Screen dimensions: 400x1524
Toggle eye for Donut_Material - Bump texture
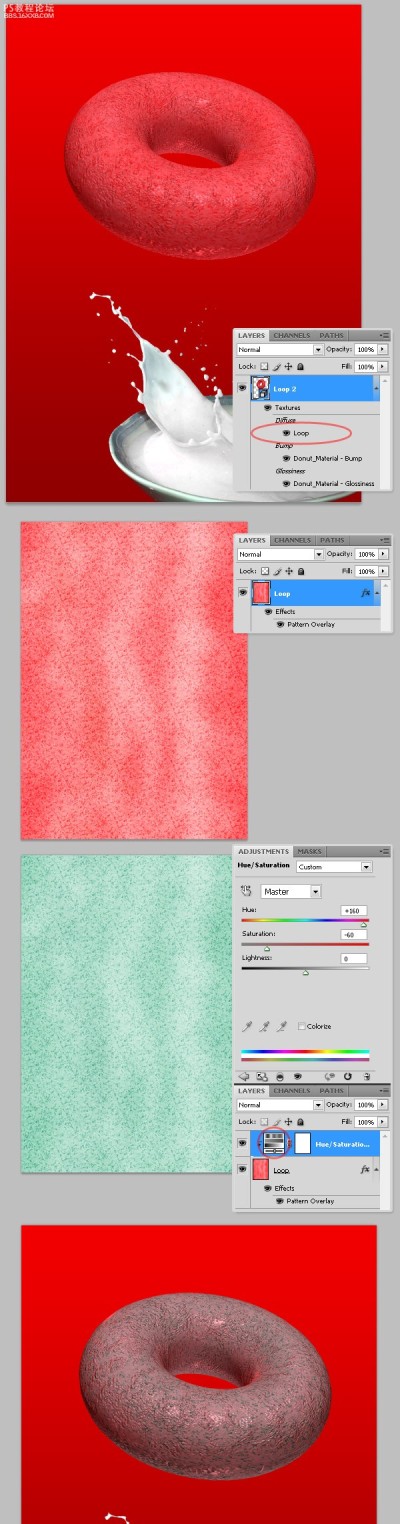pyautogui.click(x=286, y=458)
